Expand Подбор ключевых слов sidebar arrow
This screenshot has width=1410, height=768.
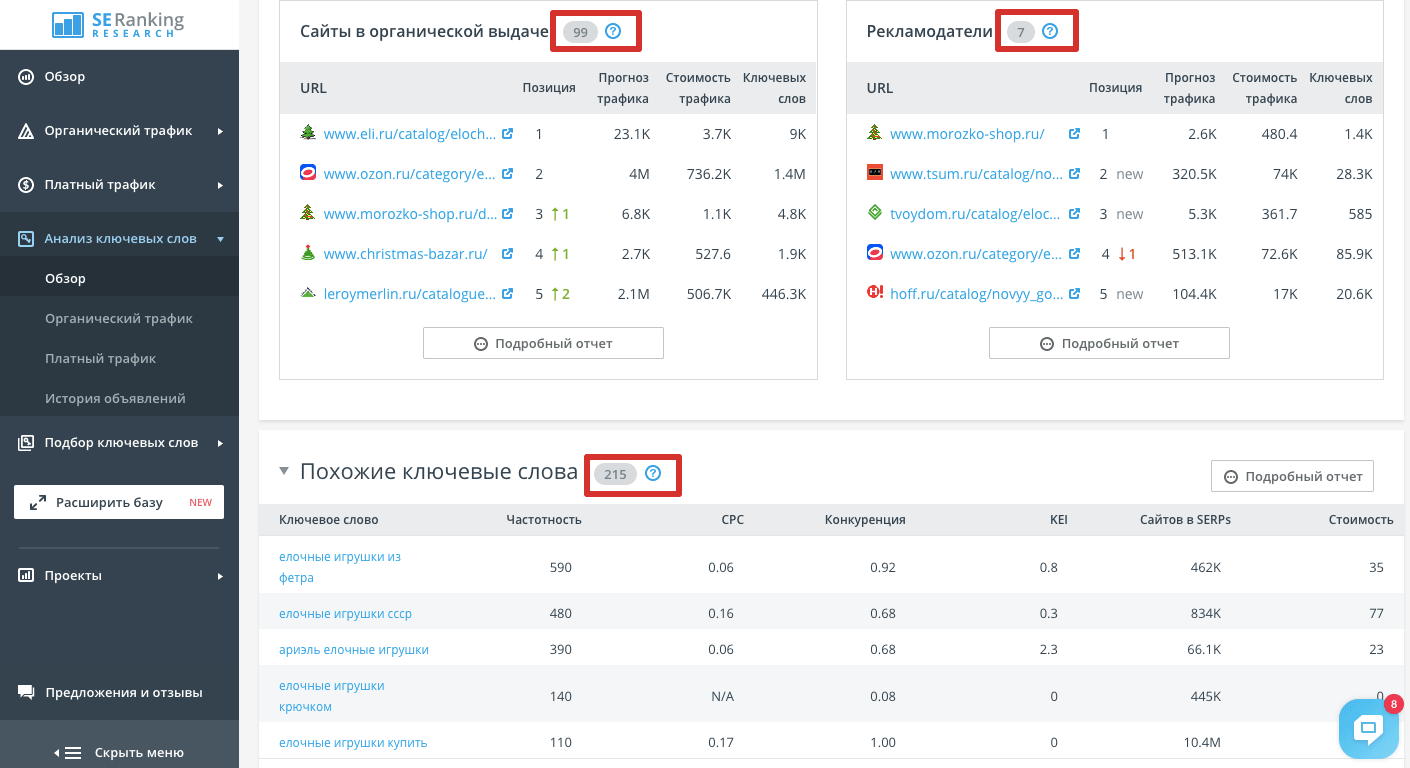coord(220,443)
